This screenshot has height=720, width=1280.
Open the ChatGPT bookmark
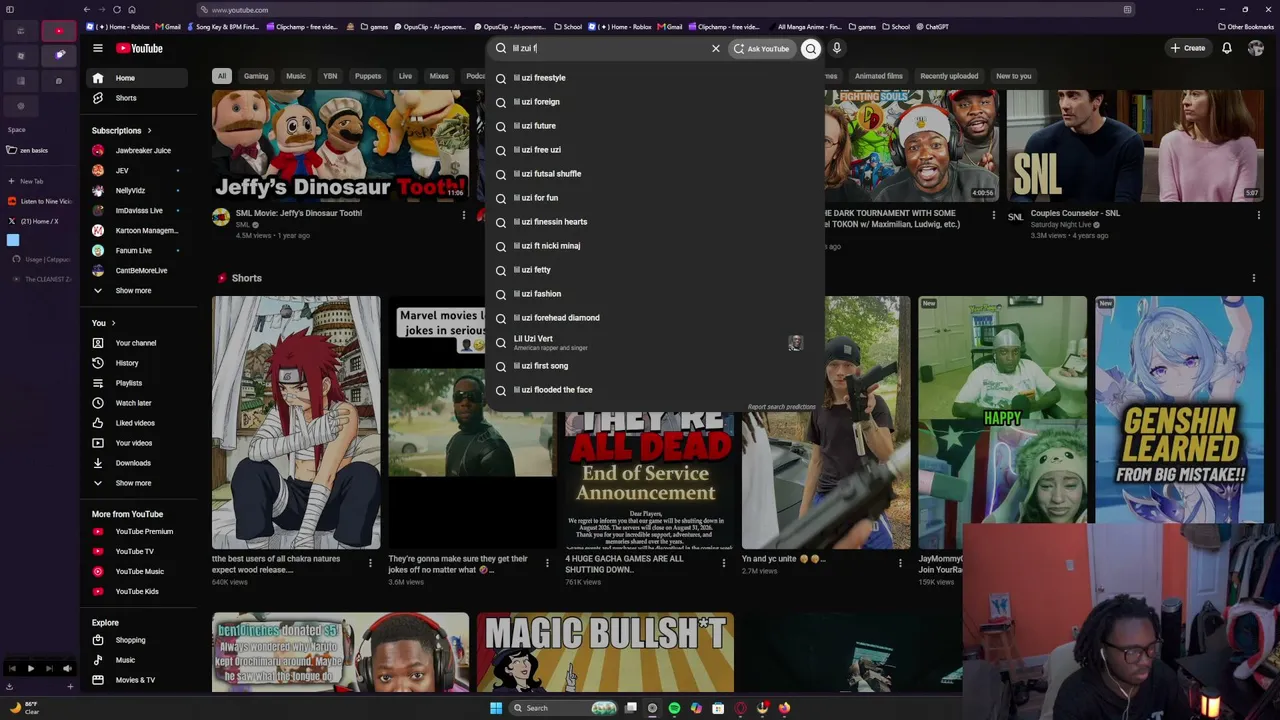click(x=932, y=27)
